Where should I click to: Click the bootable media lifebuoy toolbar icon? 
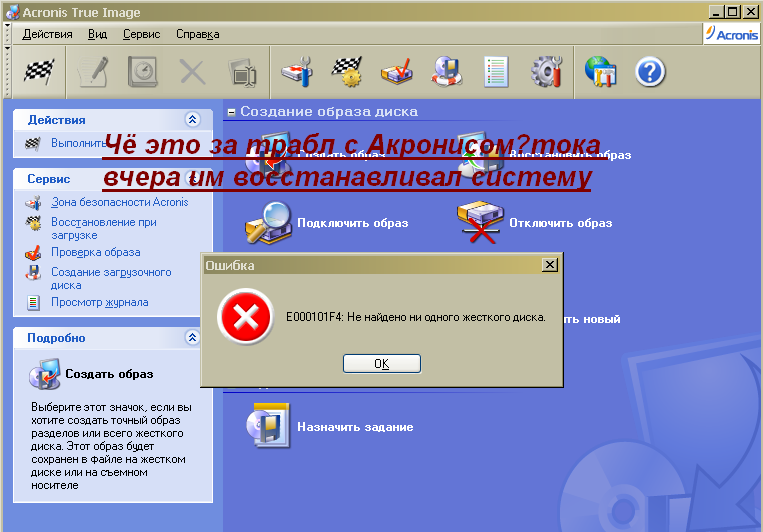[x=447, y=72]
